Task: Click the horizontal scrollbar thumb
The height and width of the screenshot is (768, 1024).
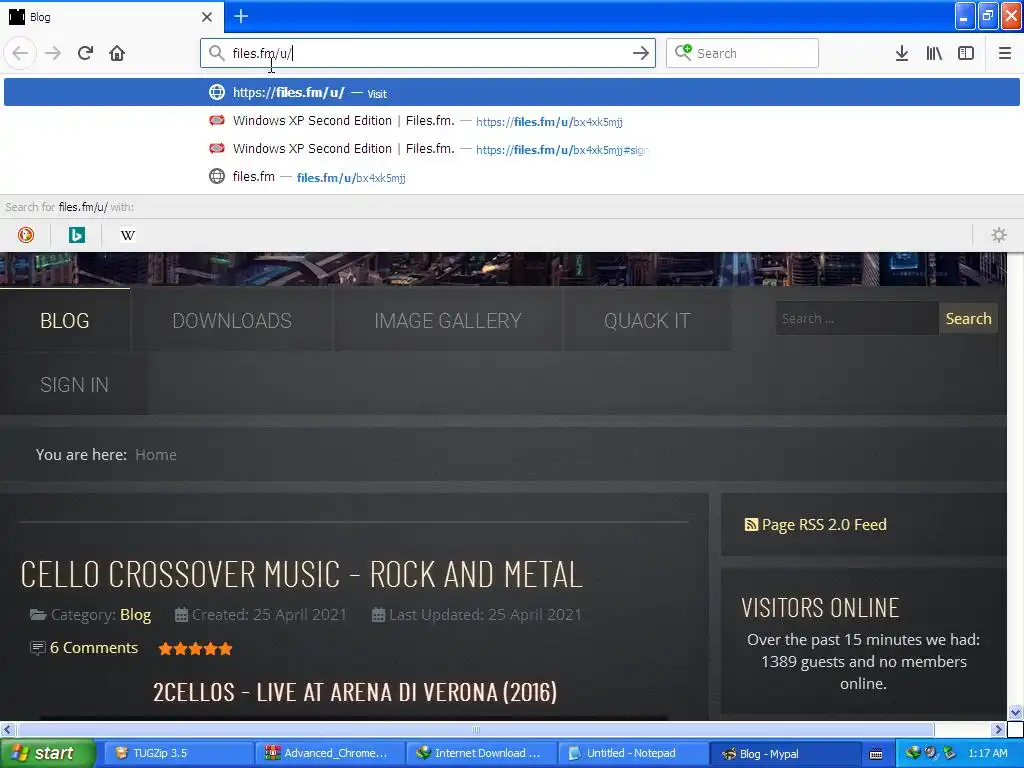Action: tap(475, 729)
